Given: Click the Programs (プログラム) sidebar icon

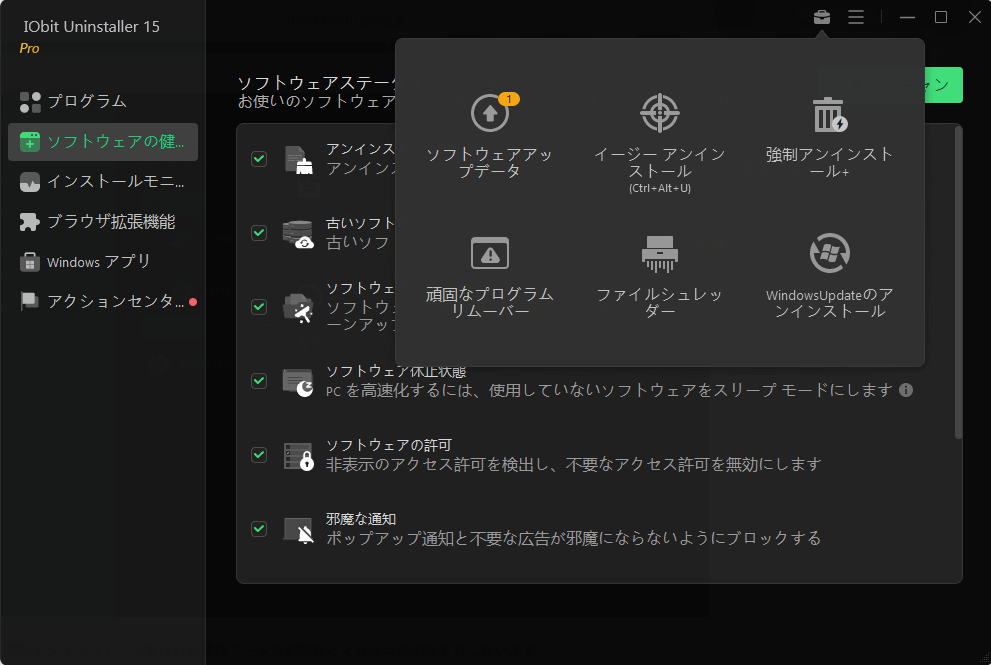Looking at the screenshot, I should [30, 102].
